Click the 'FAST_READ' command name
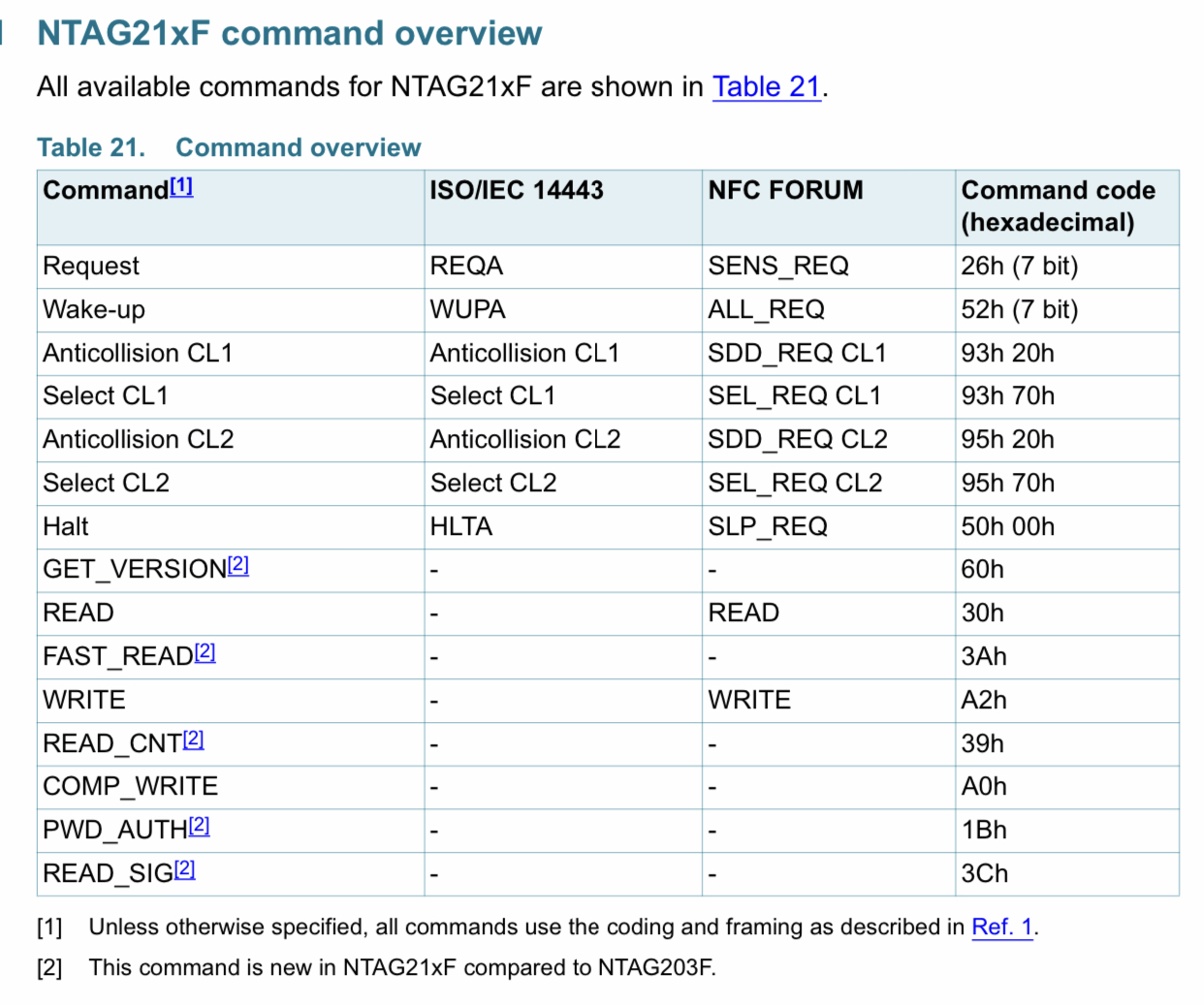 point(118,657)
